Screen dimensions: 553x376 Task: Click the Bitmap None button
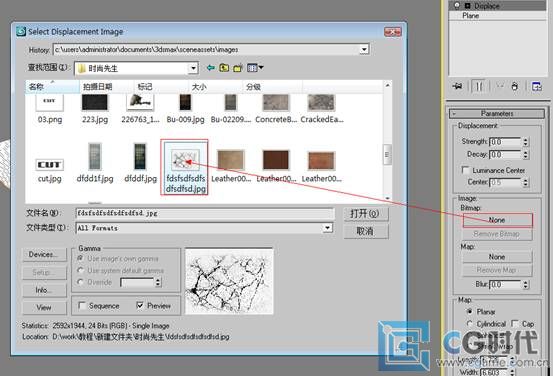coord(497,220)
